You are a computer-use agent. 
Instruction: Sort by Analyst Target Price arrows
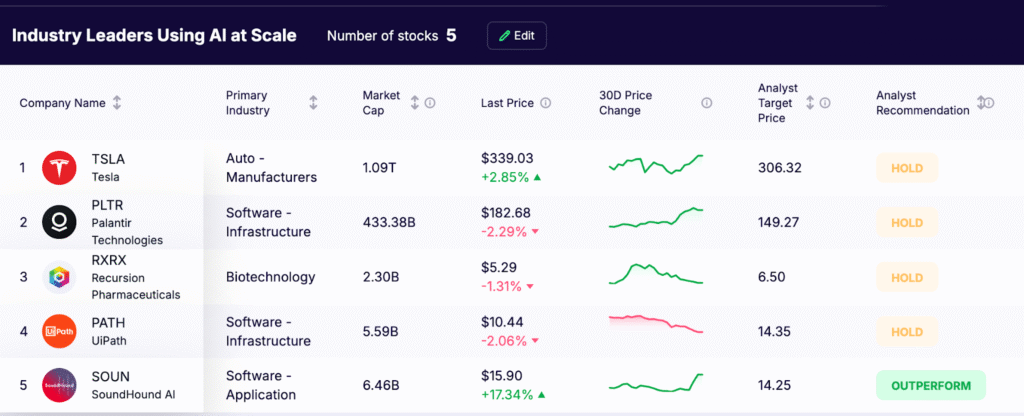point(810,103)
